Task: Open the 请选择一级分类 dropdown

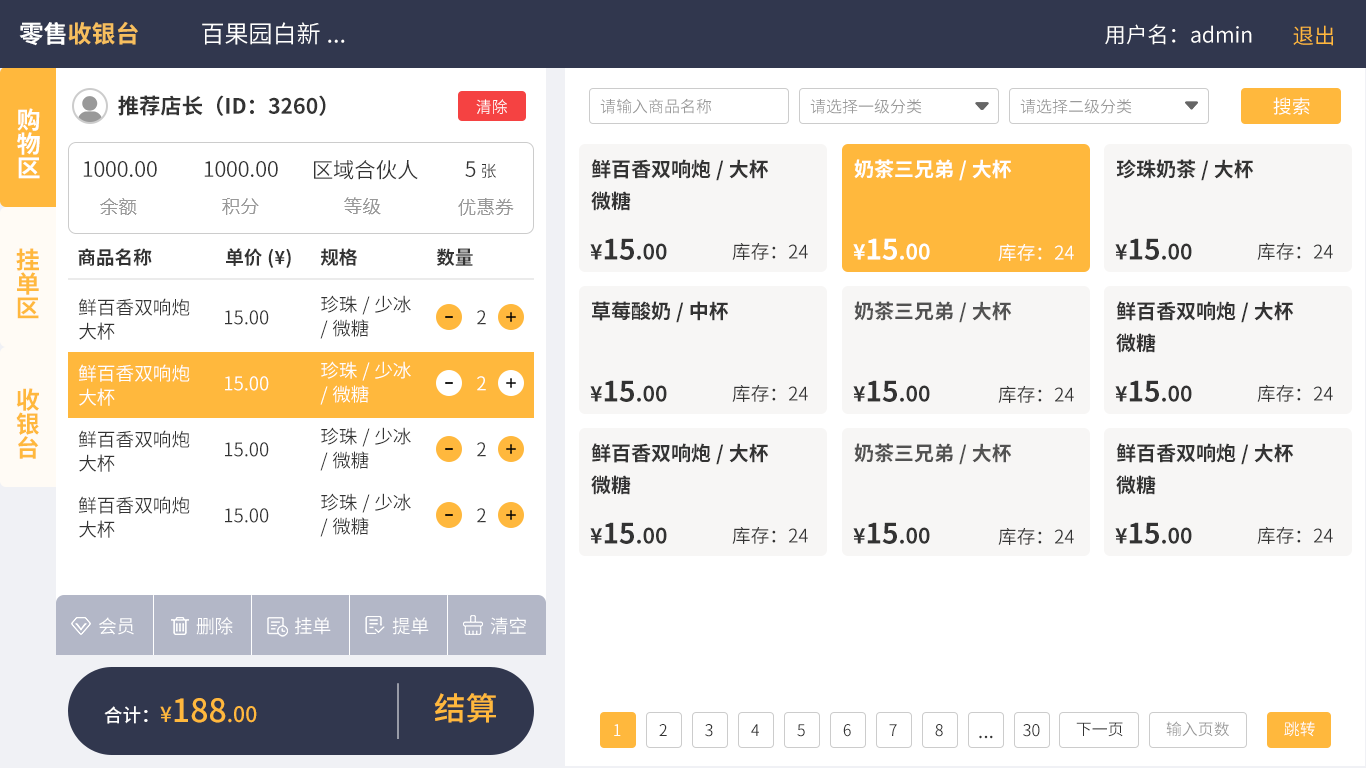Action: pyautogui.click(x=898, y=106)
